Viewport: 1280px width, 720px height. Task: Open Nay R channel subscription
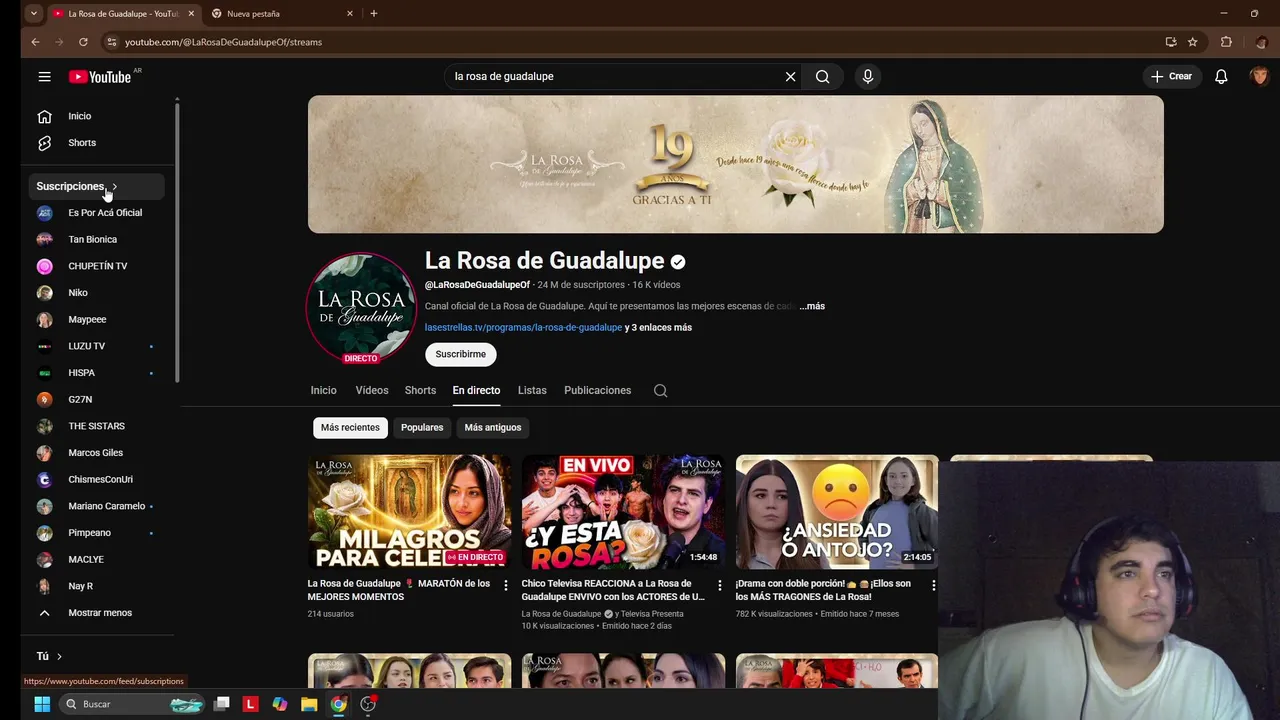point(96,586)
